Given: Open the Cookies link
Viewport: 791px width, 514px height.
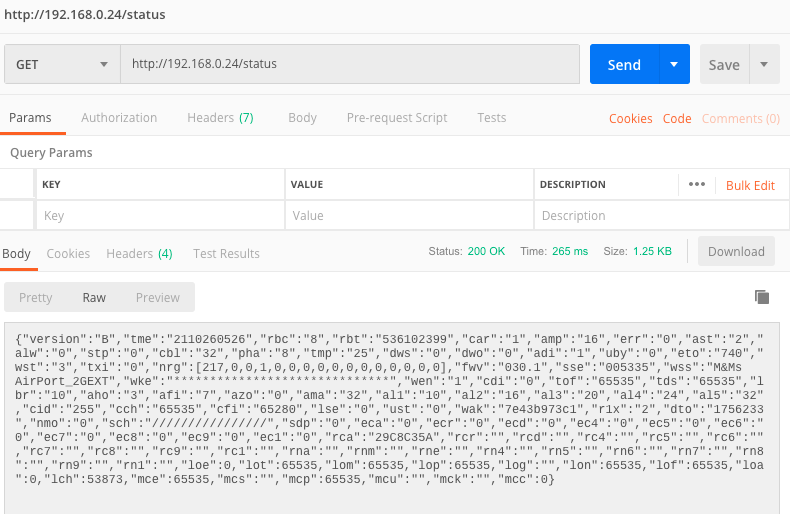Looking at the screenshot, I should click(631, 119).
